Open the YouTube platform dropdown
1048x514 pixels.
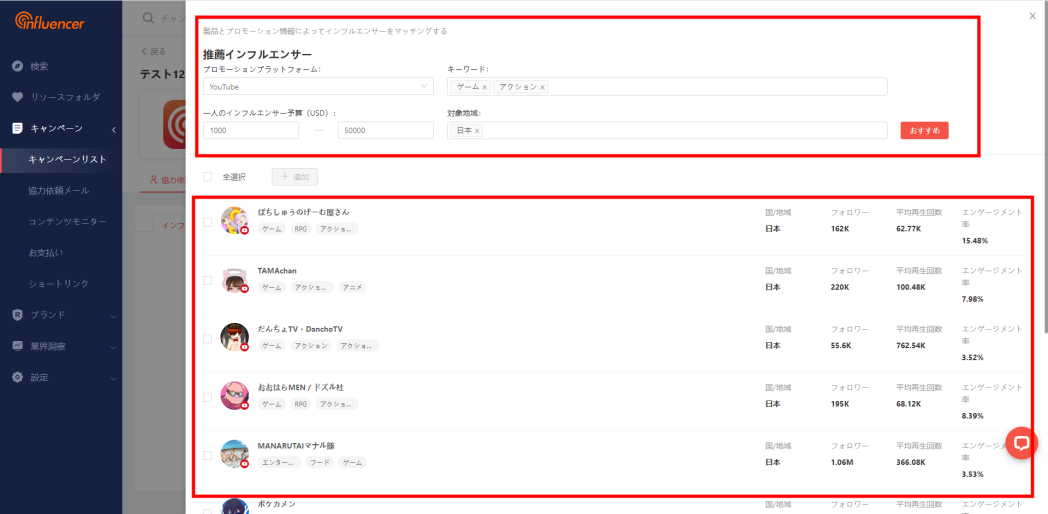[x=318, y=86]
